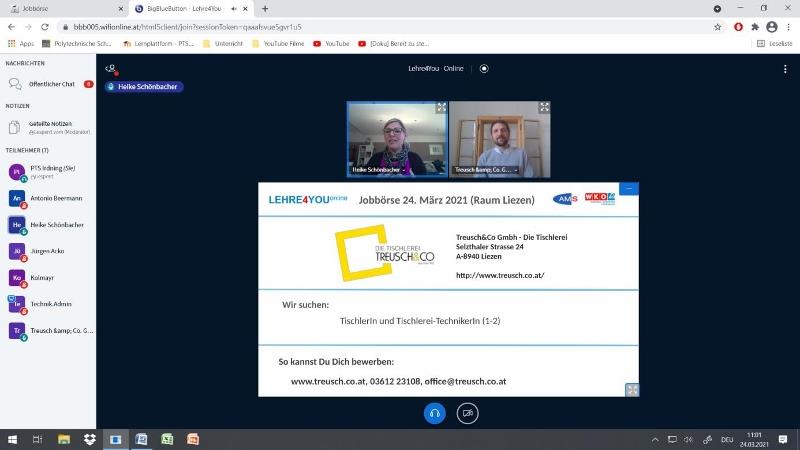This screenshot has height=450, width=800.
Task: Select participant Kolmayr
Action: pyautogui.click(x=48, y=278)
